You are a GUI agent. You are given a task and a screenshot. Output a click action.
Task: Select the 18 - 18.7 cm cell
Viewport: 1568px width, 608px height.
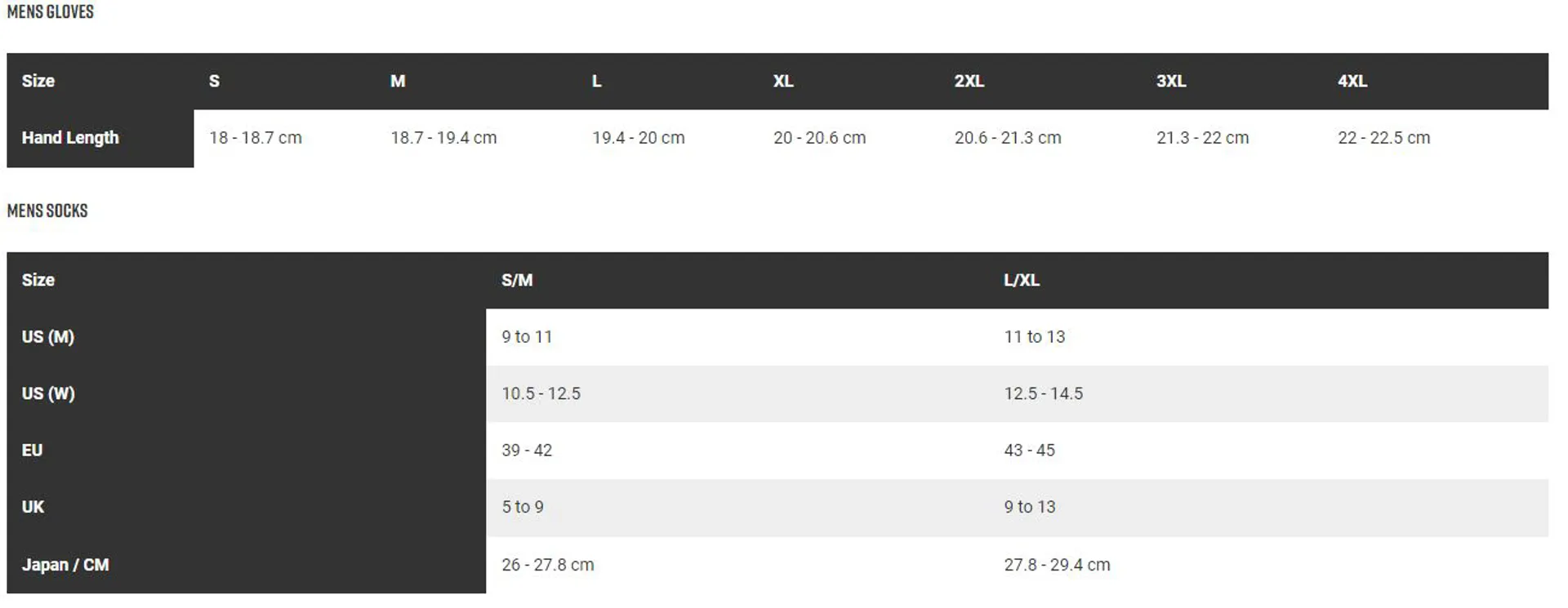click(256, 138)
